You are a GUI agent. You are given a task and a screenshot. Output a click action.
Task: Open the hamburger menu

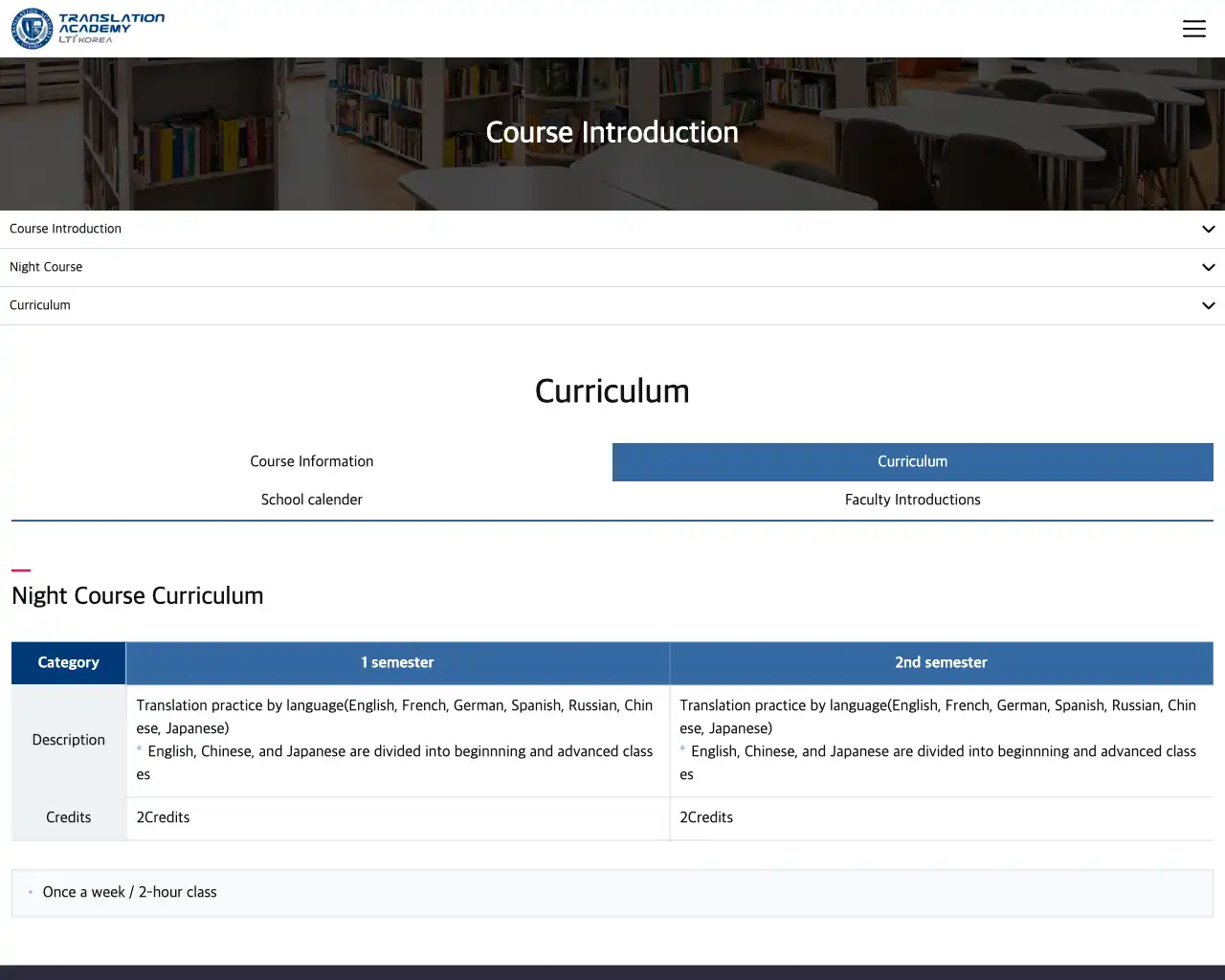click(1193, 29)
